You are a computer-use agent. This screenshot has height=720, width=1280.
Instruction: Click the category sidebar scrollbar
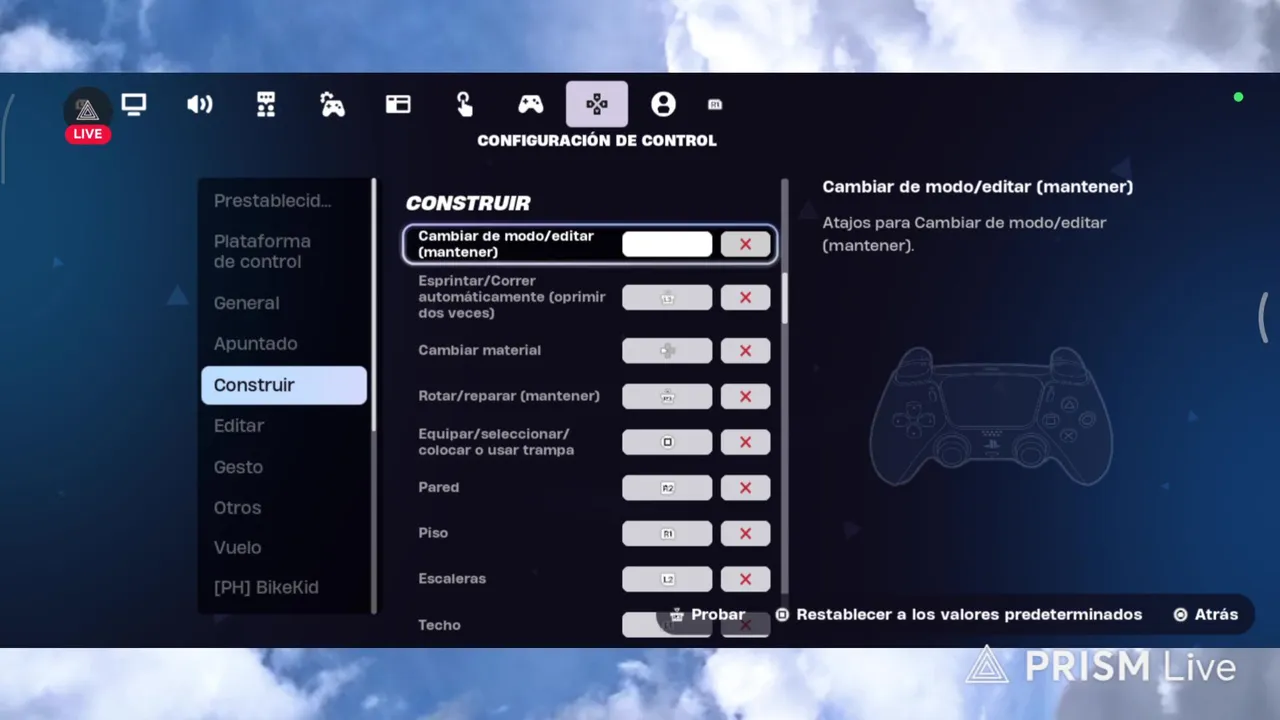pyautogui.click(x=375, y=305)
